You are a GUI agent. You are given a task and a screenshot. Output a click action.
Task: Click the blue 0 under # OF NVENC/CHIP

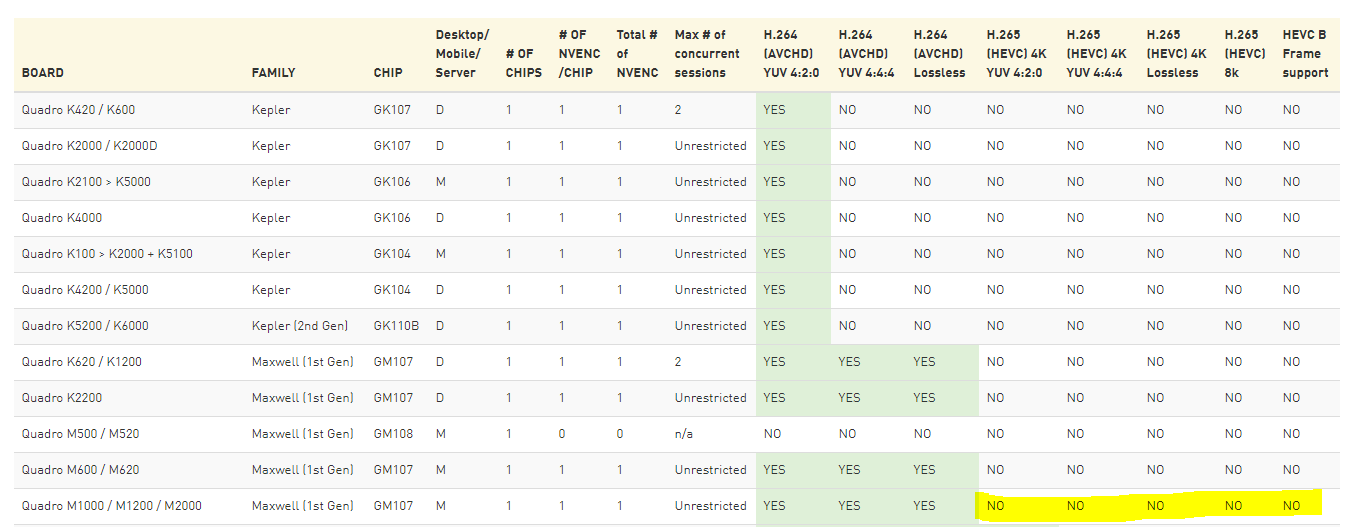tap(562, 434)
